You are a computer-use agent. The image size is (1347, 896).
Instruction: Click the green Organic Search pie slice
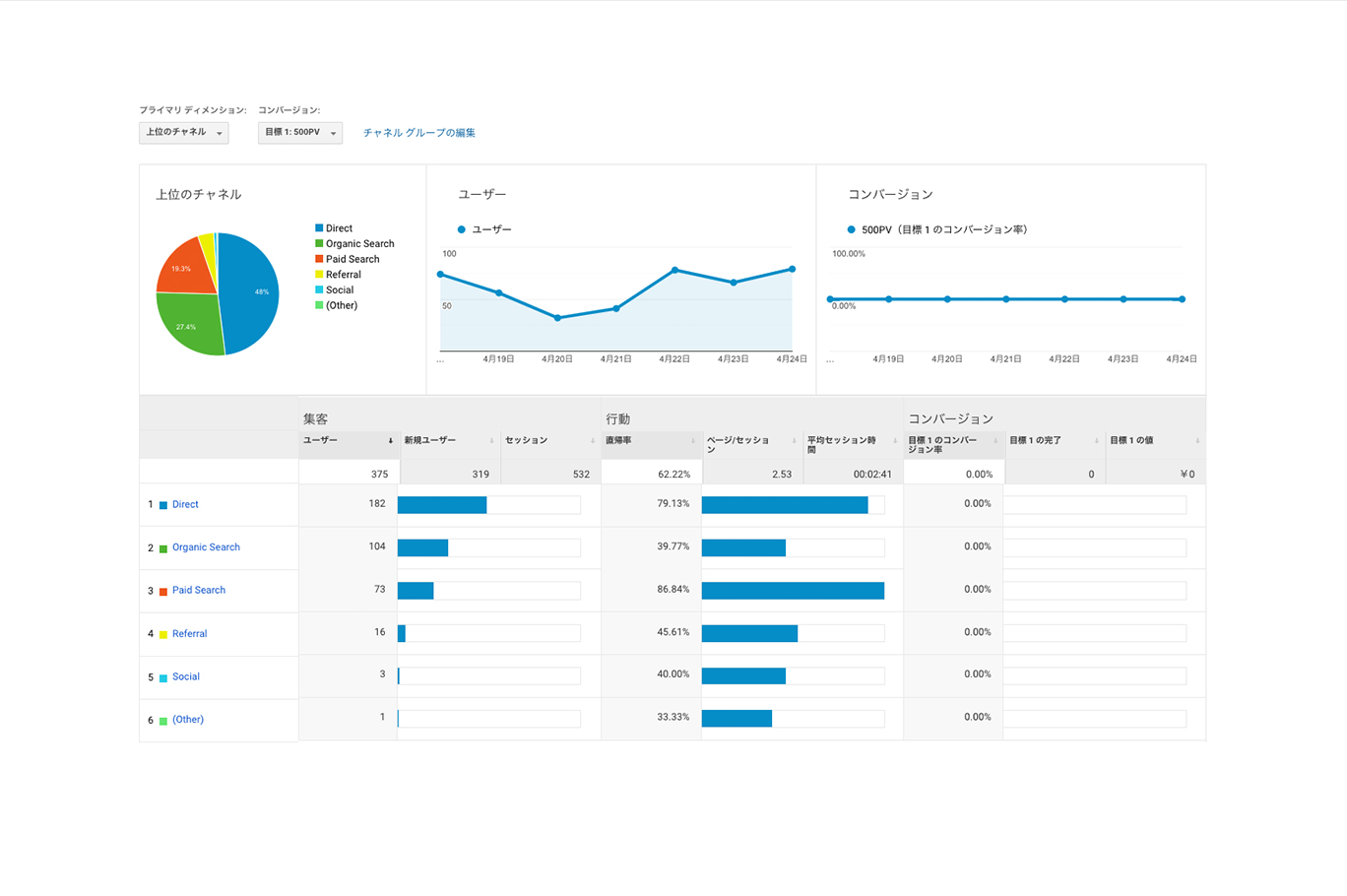(x=189, y=325)
